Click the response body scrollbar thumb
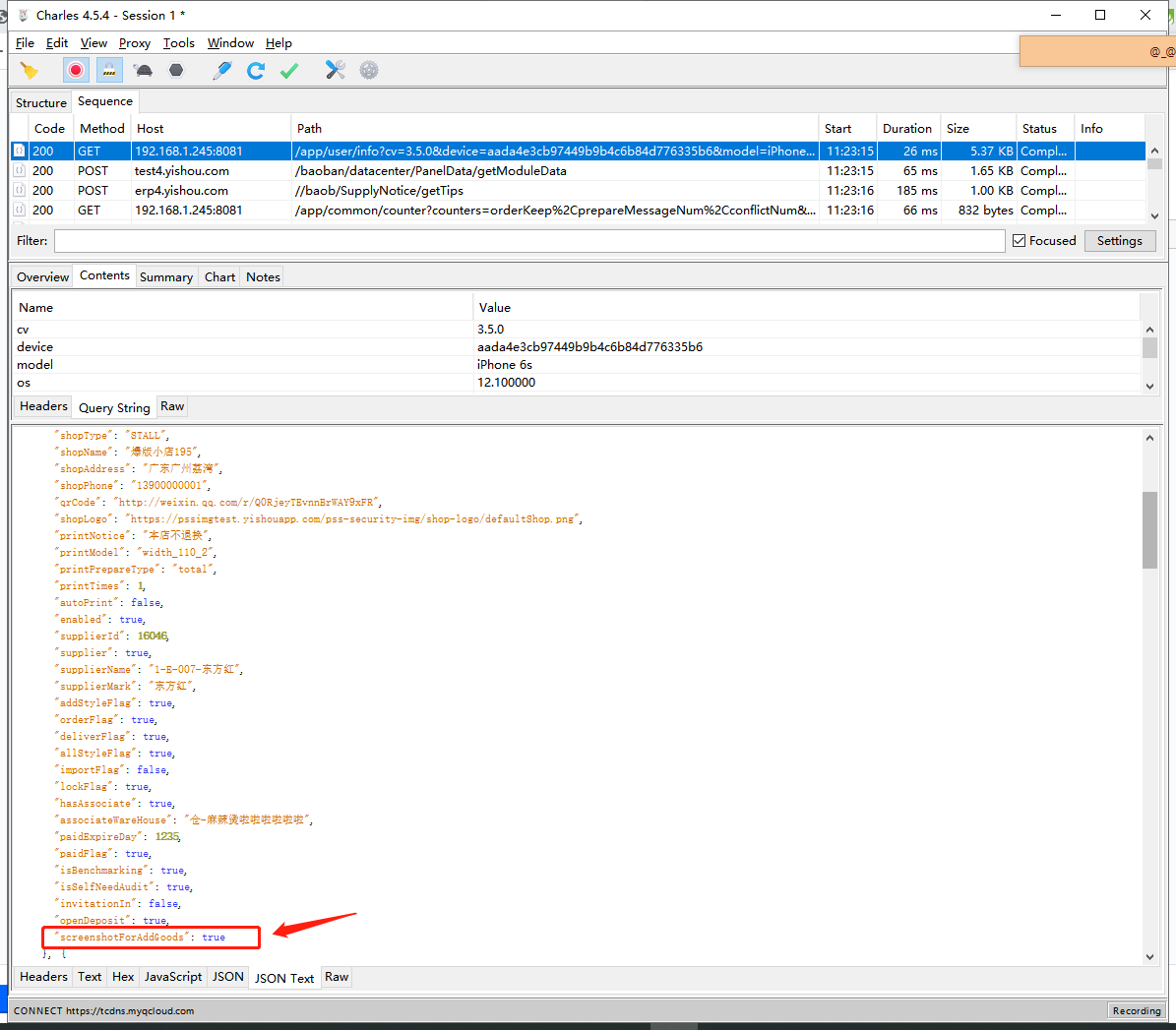Image resolution: width=1176 pixels, height=1030 pixels. (1149, 529)
